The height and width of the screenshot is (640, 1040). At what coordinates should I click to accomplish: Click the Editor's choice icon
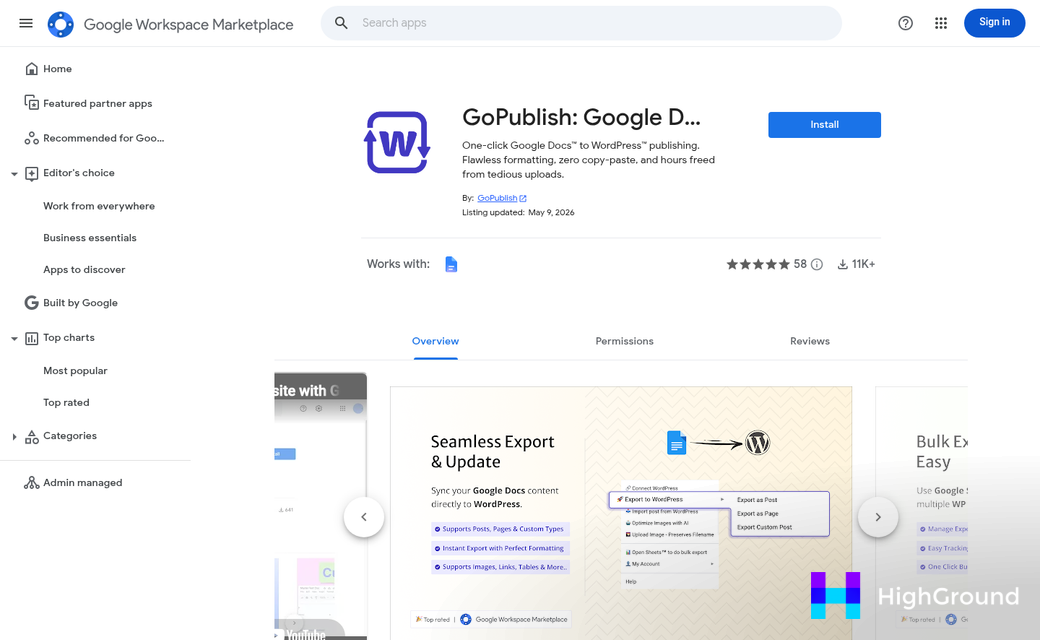(x=31, y=173)
